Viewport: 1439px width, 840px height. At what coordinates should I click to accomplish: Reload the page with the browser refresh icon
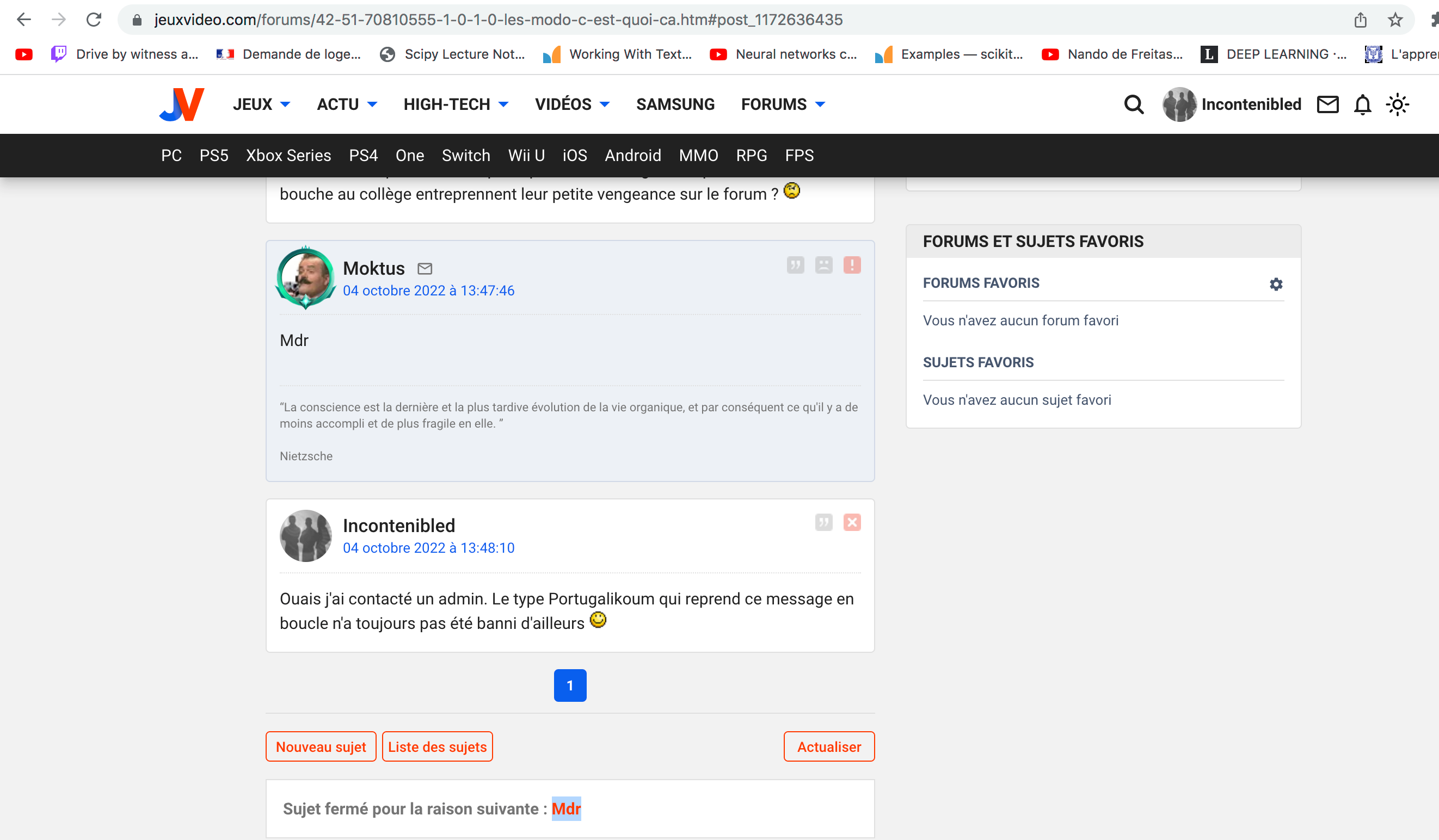coord(94,20)
